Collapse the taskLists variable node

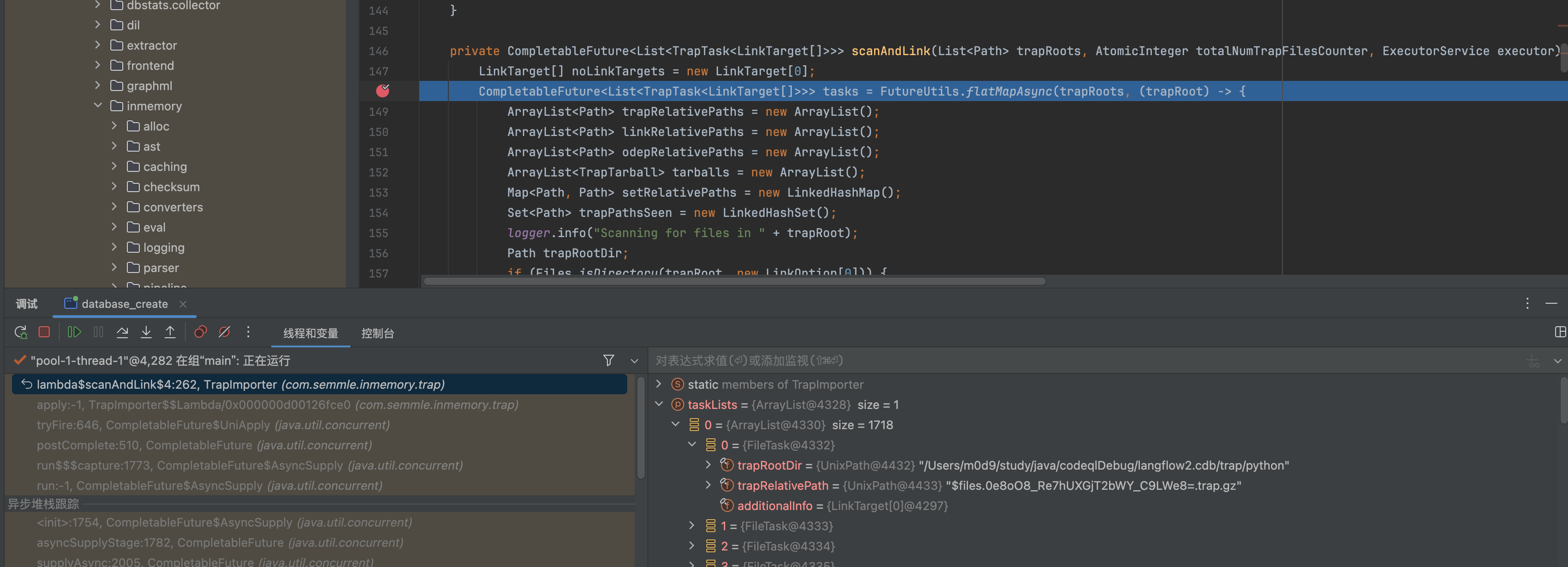658,404
